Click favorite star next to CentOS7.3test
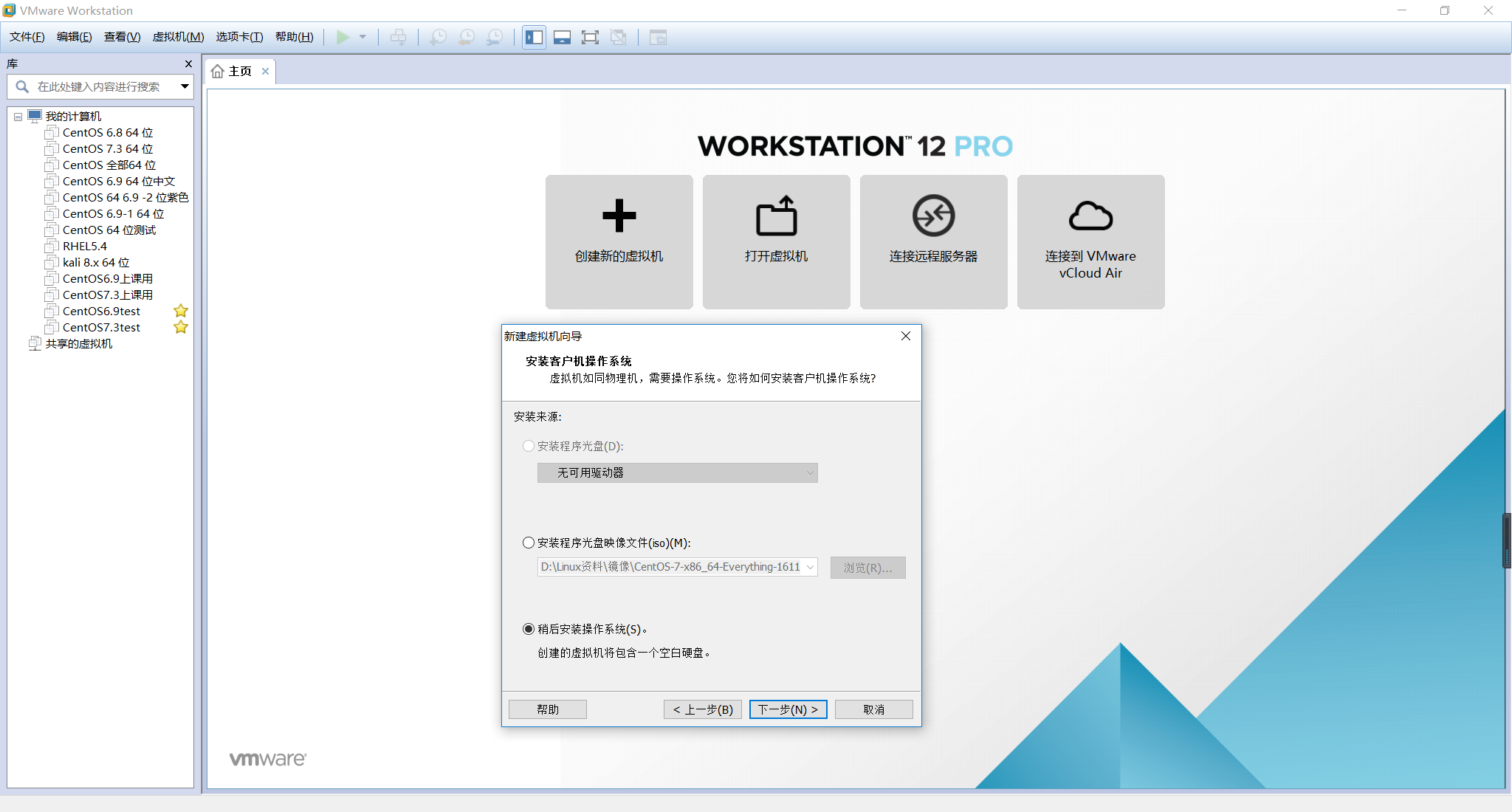This screenshot has width=1512, height=812. click(181, 327)
